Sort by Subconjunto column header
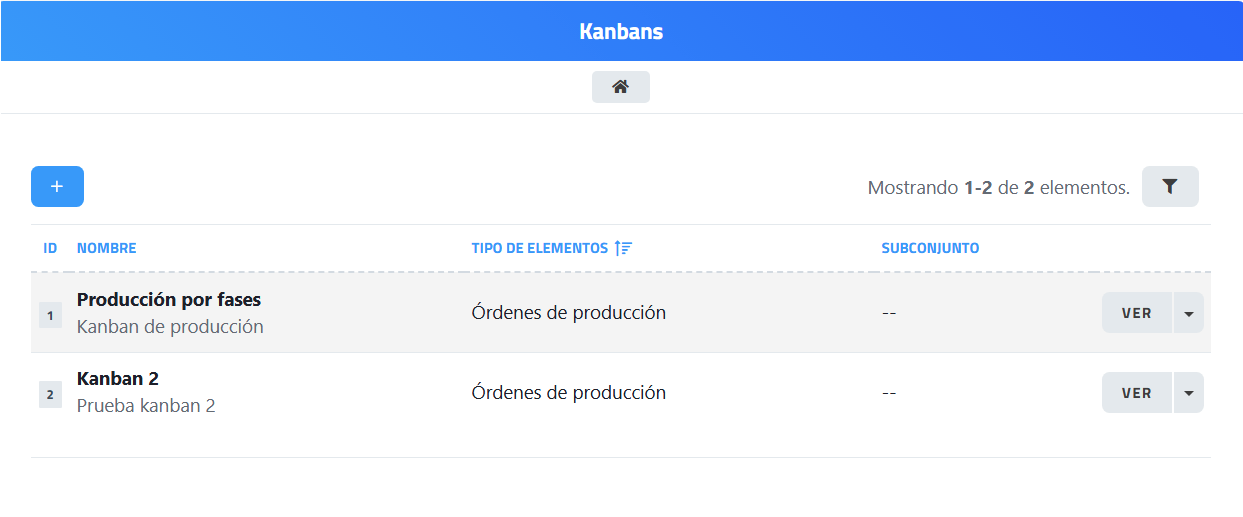 tap(930, 248)
